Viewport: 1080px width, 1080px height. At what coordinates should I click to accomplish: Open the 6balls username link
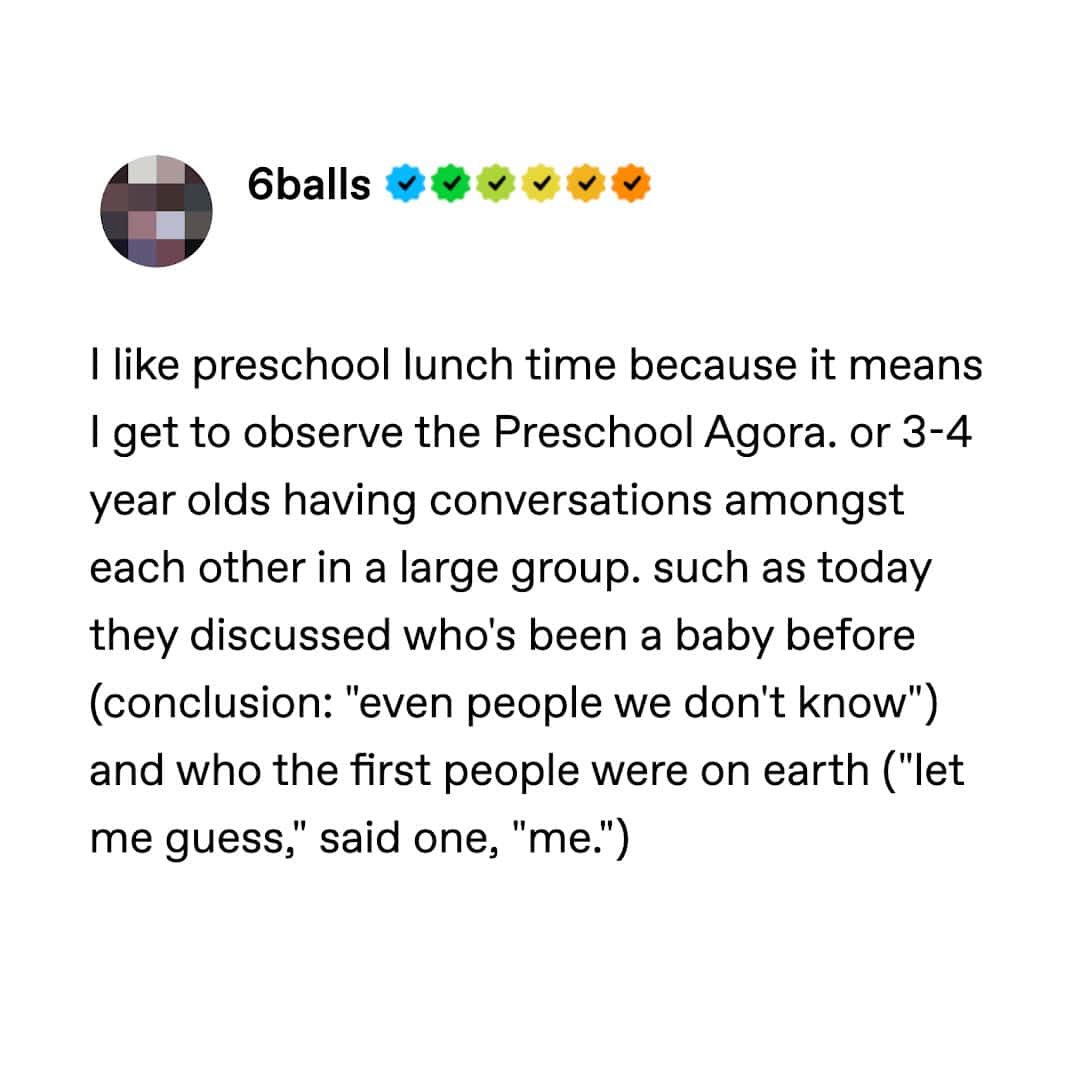[x=309, y=185]
